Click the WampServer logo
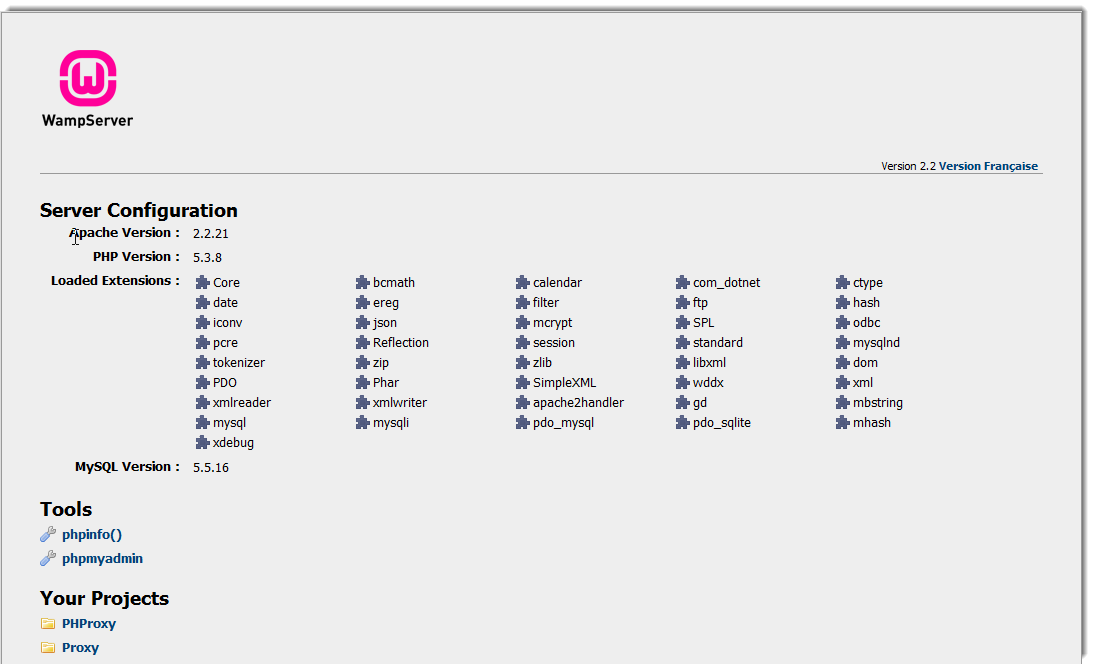Screen dimensions: 1093x664 click(87, 88)
